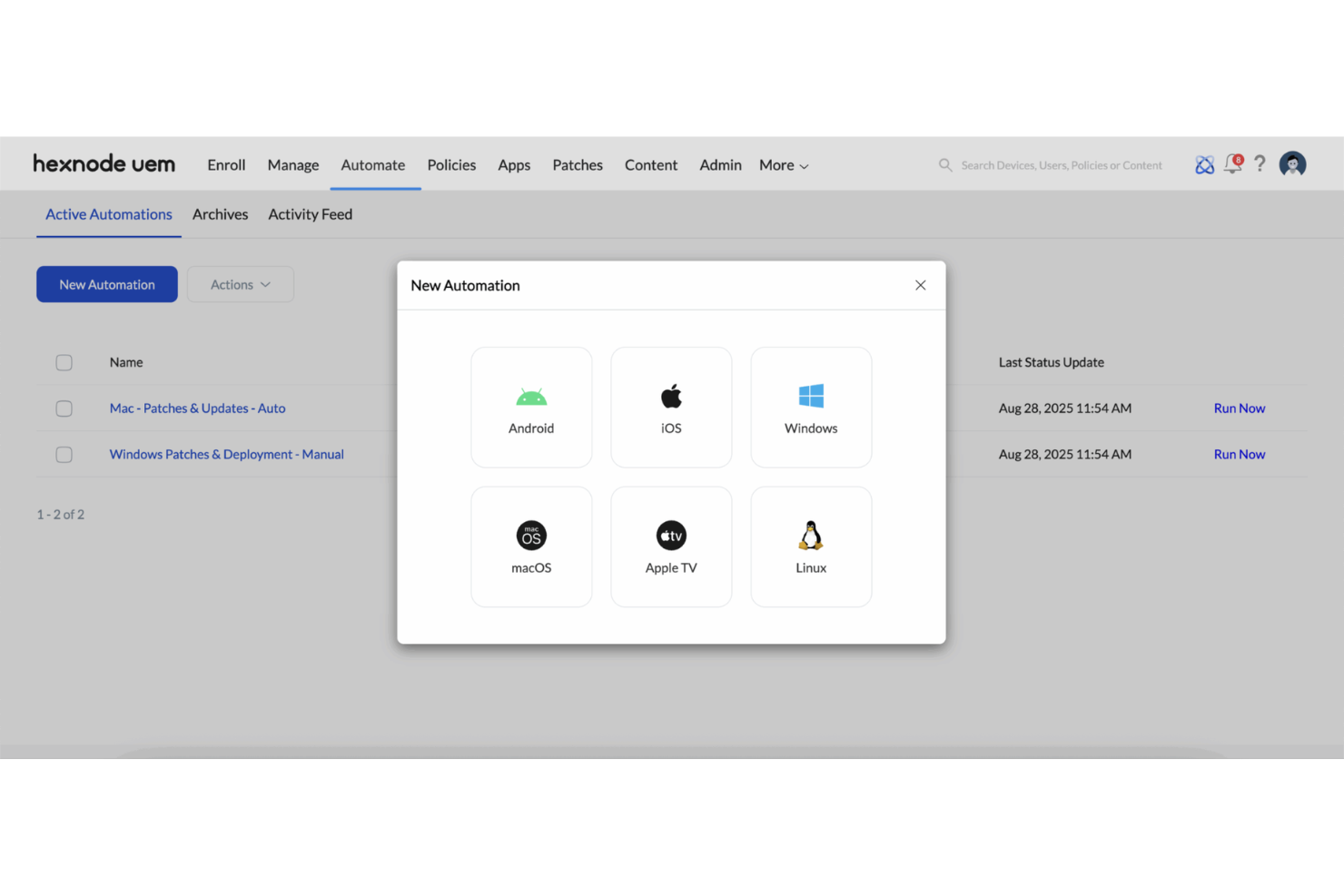Tick the Mac - Patches & Updates checkbox

(64, 409)
